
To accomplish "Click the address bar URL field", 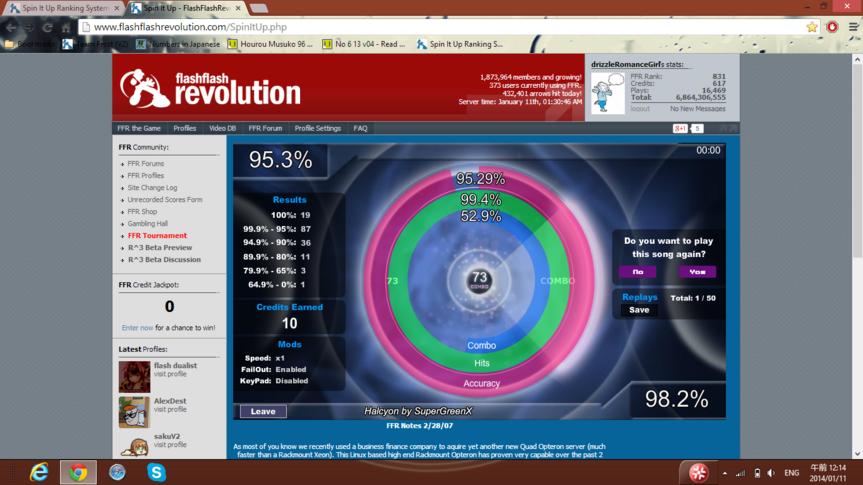I will pyautogui.click(x=440, y=27).
